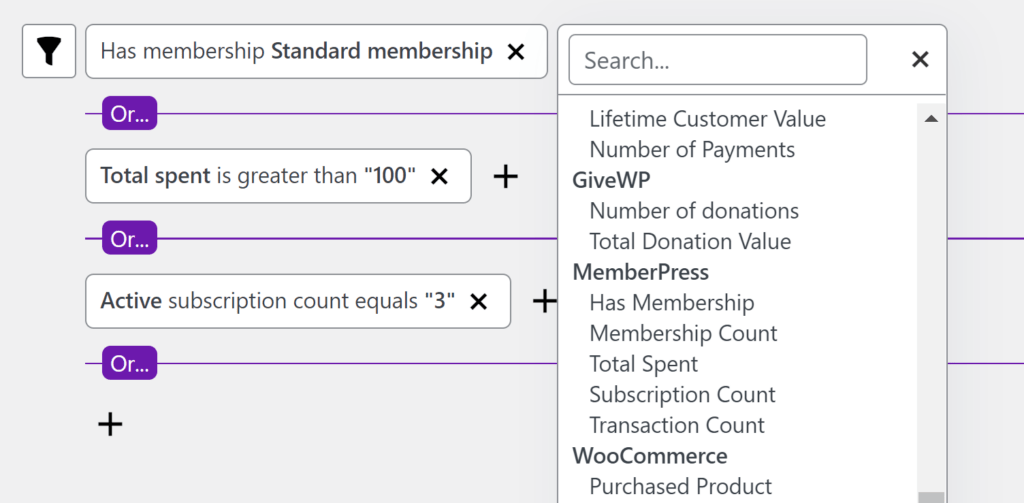Select Subscription Count option
This screenshot has height=503, width=1024.
tap(682, 395)
